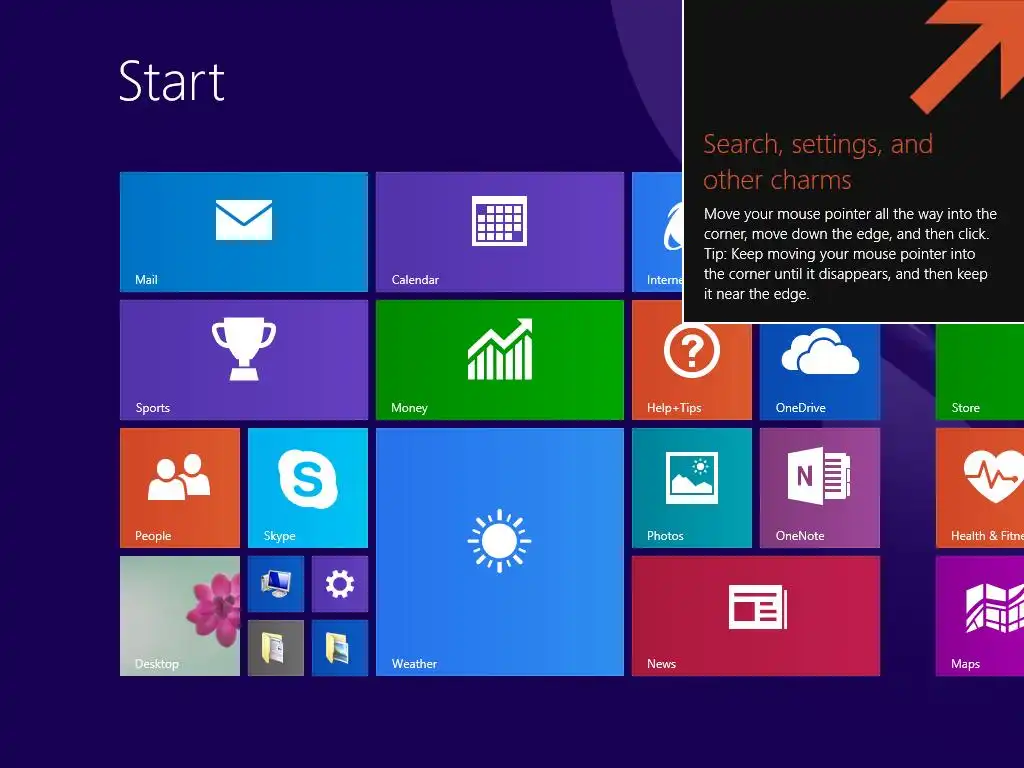Open the This PC computer tile
This screenshot has width=1024, height=768.
(x=276, y=584)
